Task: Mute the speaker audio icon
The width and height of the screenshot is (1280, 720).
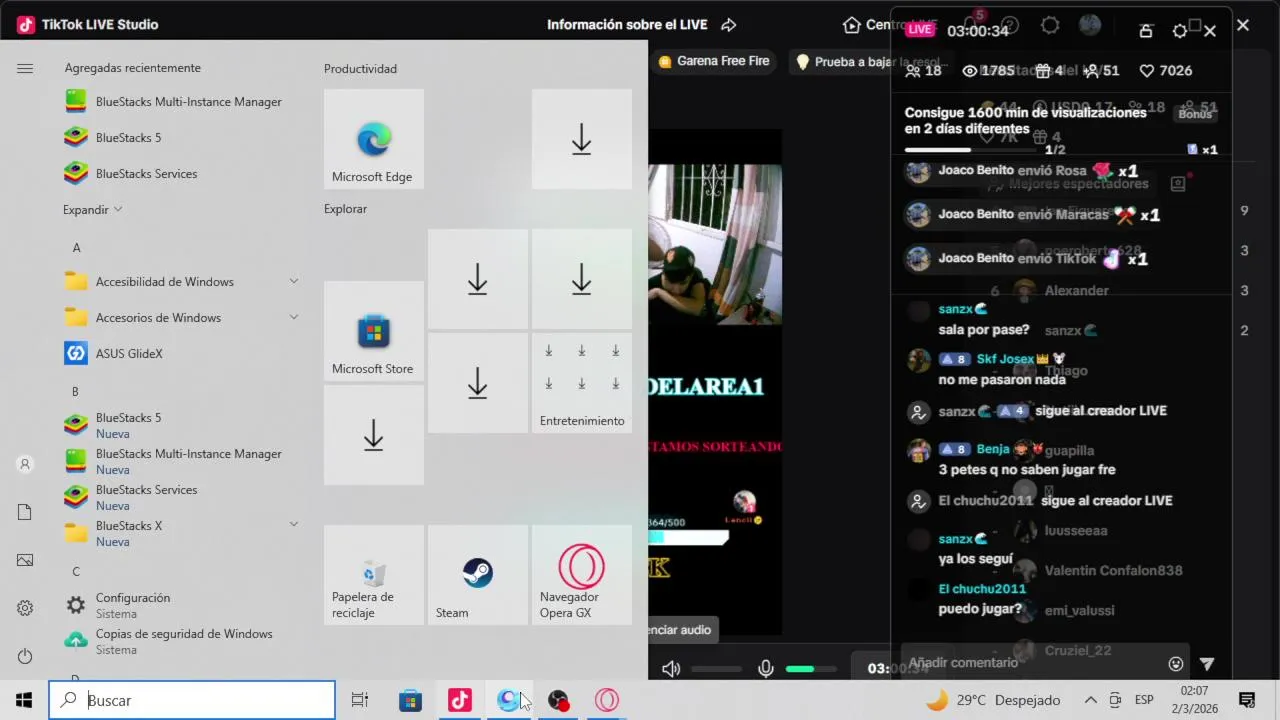Action: [x=671, y=669]
